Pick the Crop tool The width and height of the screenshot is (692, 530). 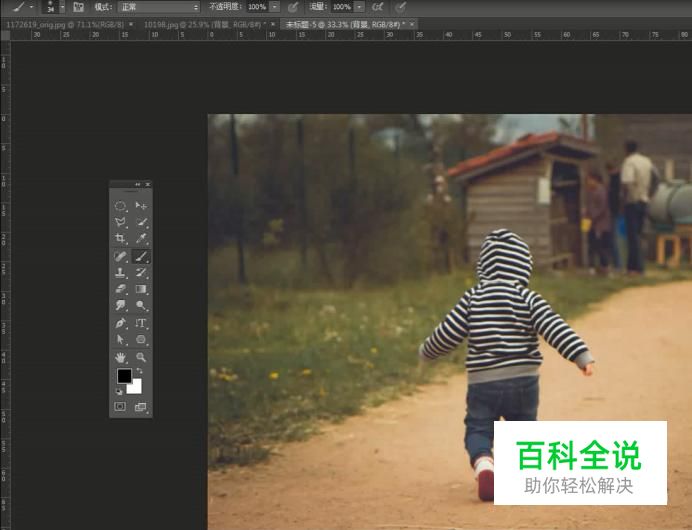click(x=120, y=239)
